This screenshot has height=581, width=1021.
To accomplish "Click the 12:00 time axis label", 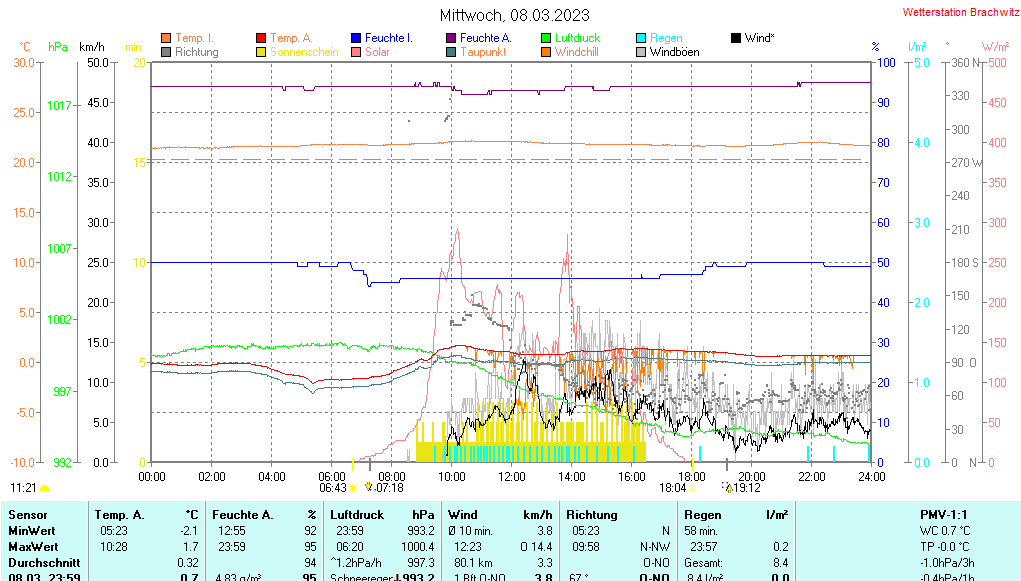I will 512,476.
